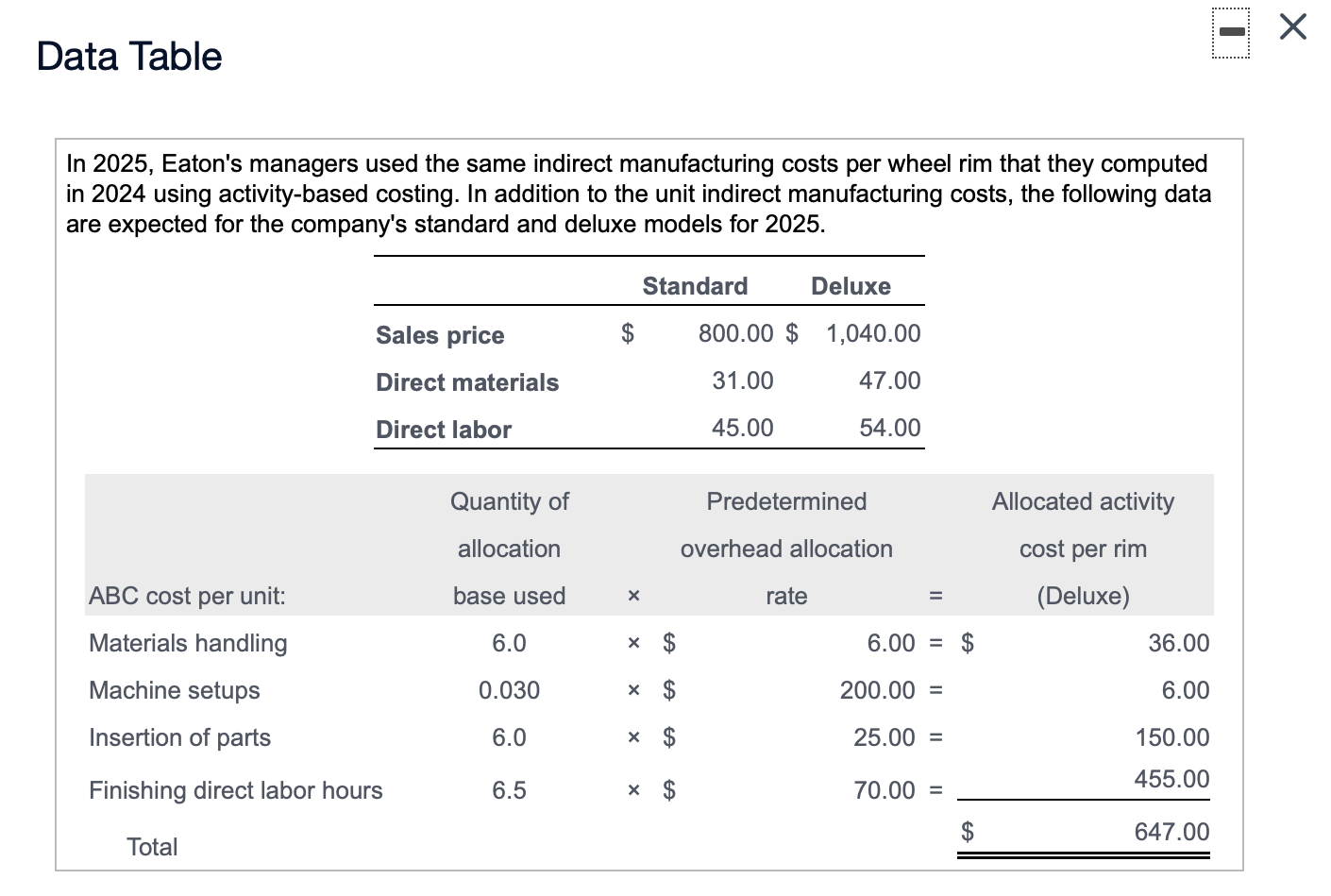
Task: Select the Total label at bottom
Action: (152, 846)
